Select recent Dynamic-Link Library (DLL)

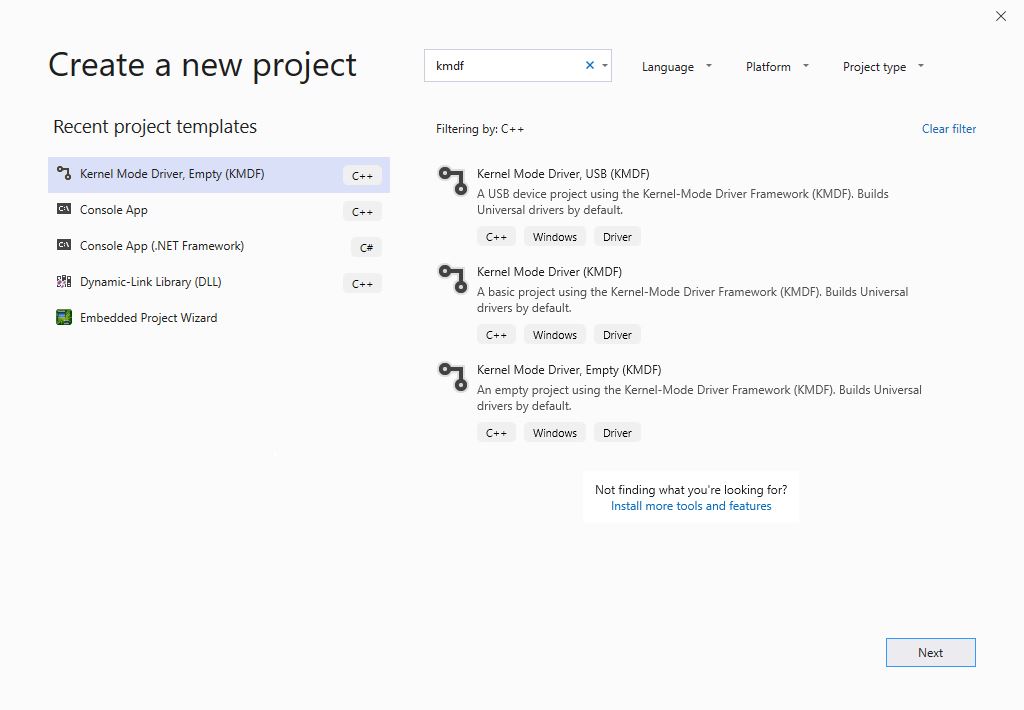(219, 282)
